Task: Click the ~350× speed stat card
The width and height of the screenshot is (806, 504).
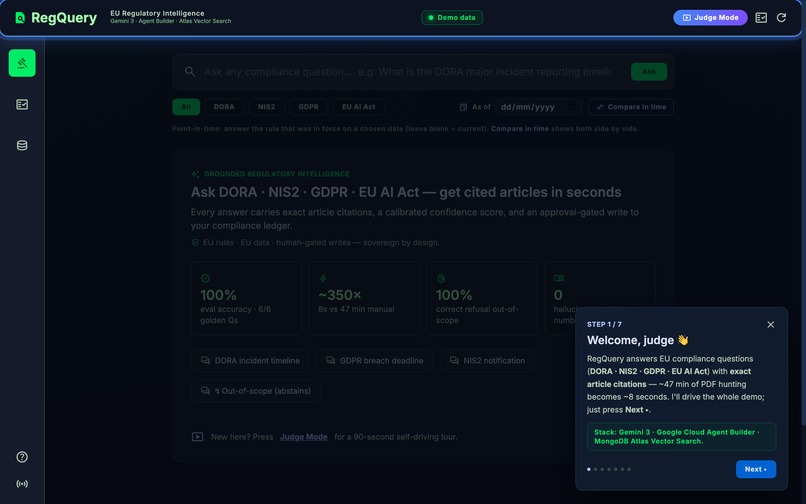Action: point(364,299)
